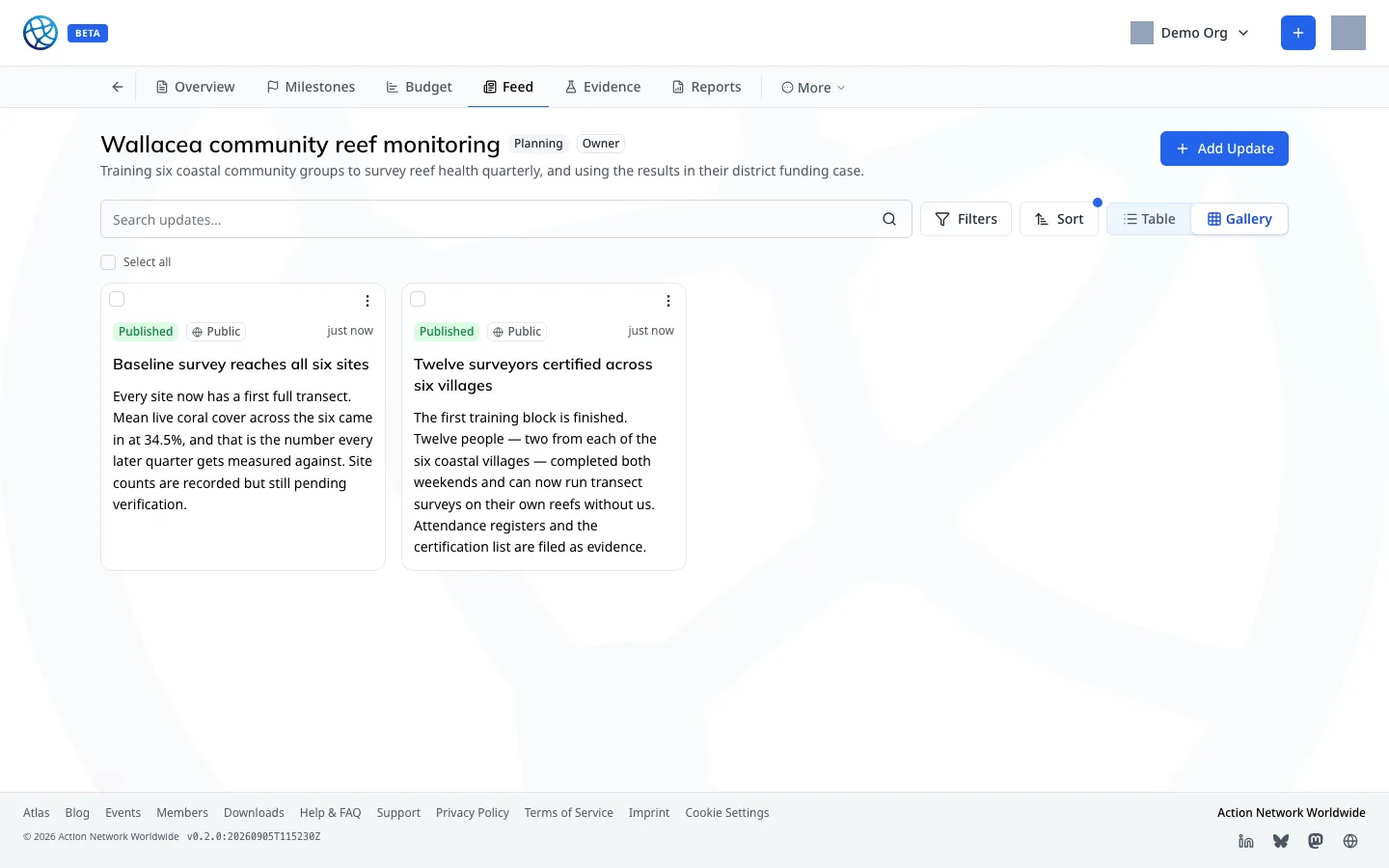The width and height of the screenshot is (1389, 868).
Task: Click Public badge on Twelve surveyors card
Action: tap(517, 332)
